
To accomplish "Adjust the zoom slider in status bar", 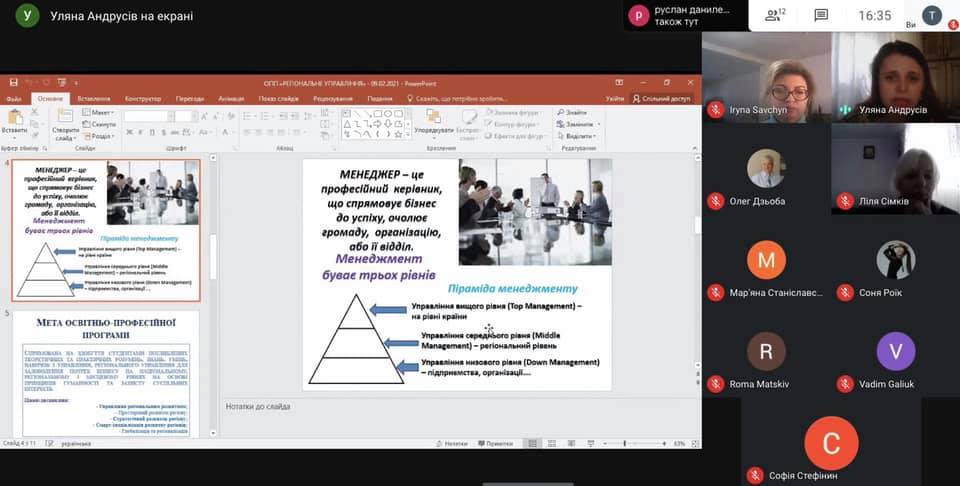I will pos(625,443).
